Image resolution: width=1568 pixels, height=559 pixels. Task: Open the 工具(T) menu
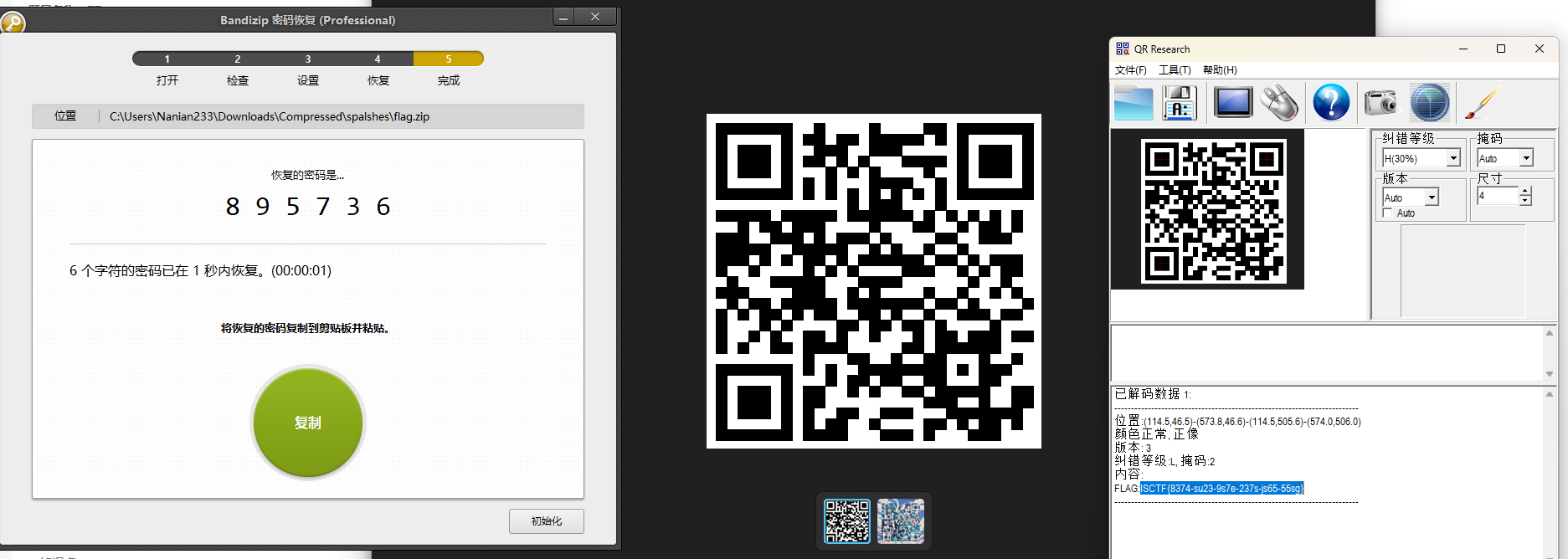point(1175,70)
